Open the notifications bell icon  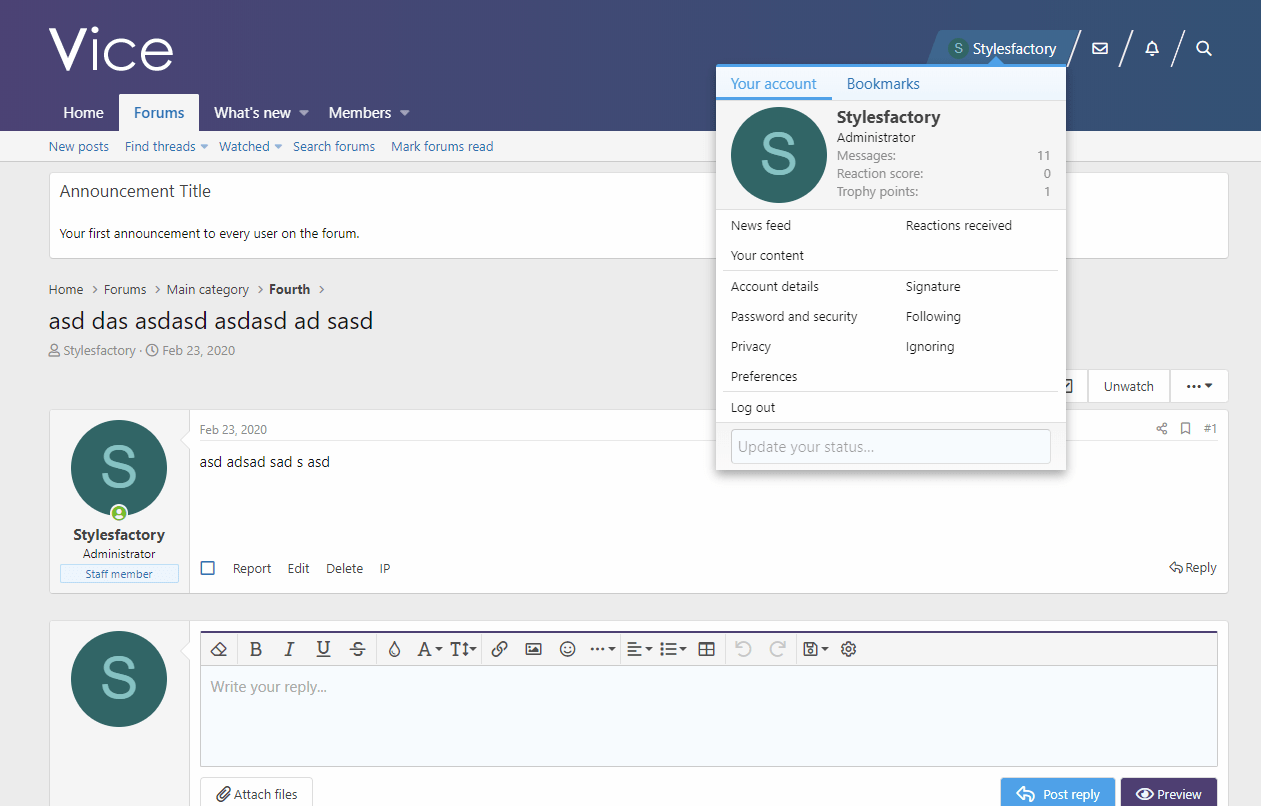click(1152, 48)
